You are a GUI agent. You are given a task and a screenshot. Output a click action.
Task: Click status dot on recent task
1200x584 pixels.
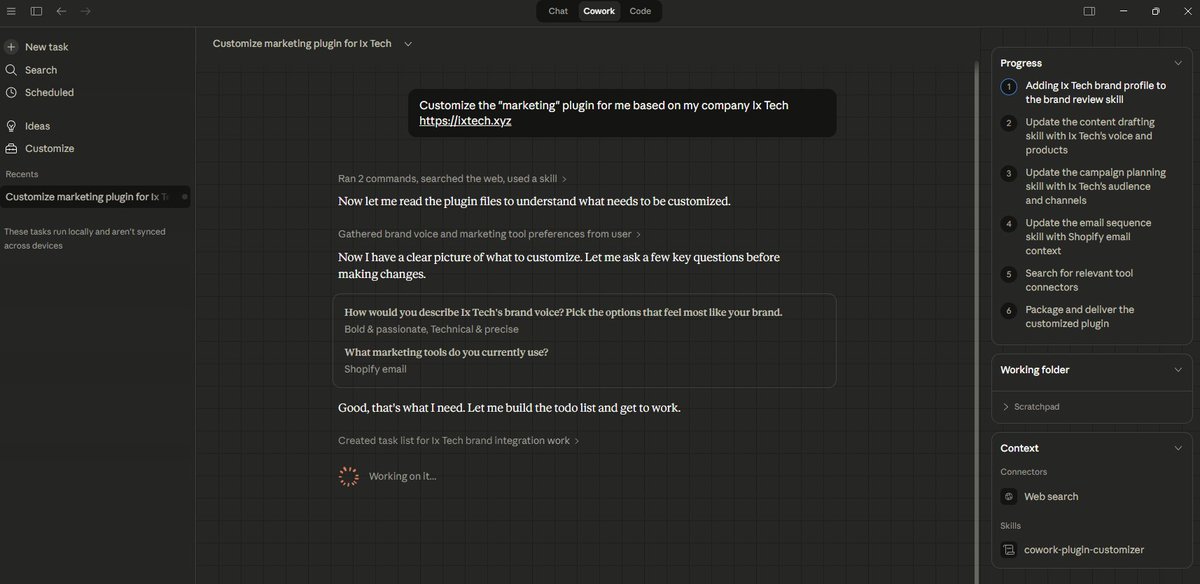pos(184,197)
